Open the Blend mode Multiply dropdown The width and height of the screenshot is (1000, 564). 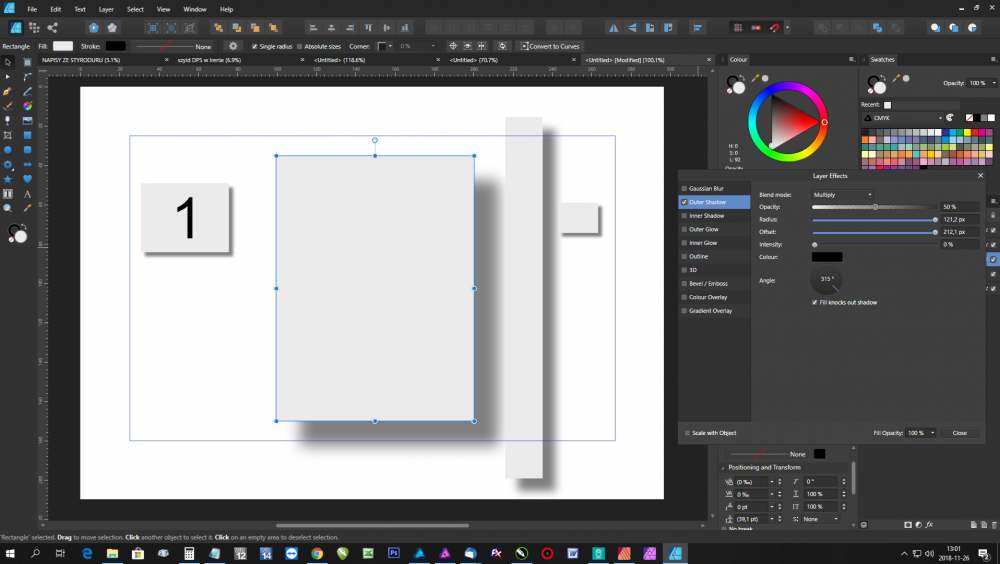[x=842, y=194]
